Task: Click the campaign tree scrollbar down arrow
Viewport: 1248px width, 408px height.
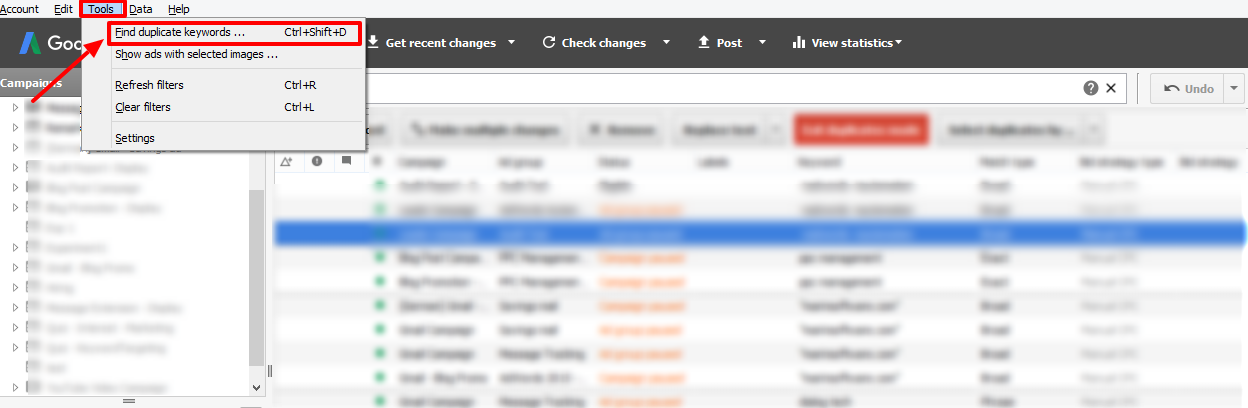Action: coord(256,387)
